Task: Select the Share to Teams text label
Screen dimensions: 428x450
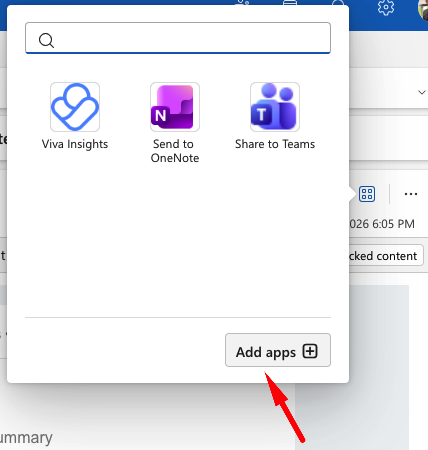Action: tap(275, 144)
